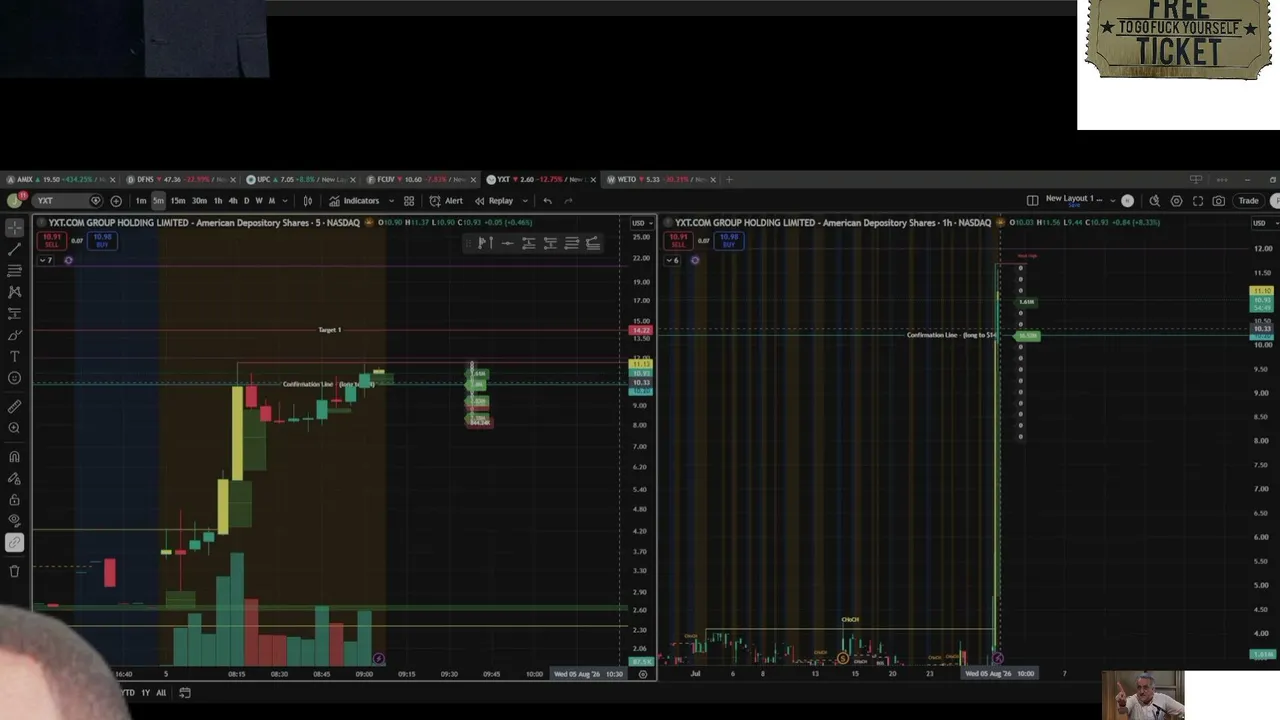
Task: Toggle stay in drawing mode
Action: pos(14,478)
